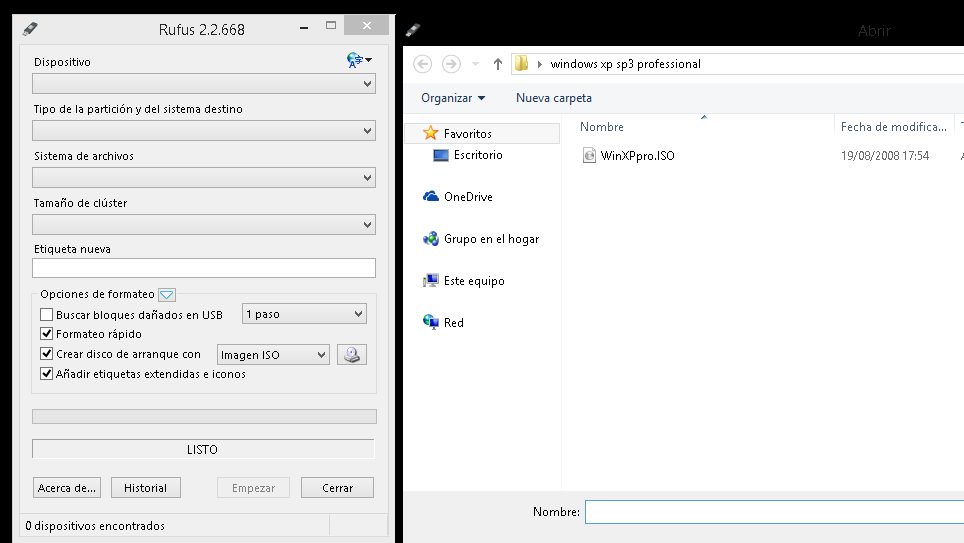Open the Tamaño de clúster dropdown
This screenshot has height=543, width=964.
(x=203, y=224)
